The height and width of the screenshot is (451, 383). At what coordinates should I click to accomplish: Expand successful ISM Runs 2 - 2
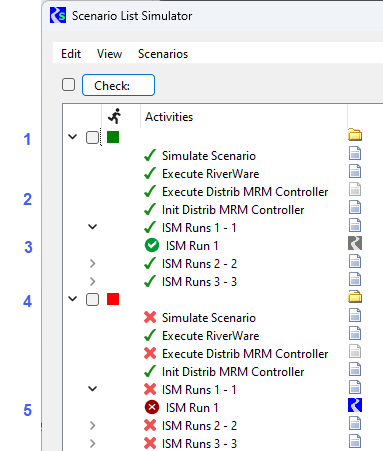coord(93,264)
